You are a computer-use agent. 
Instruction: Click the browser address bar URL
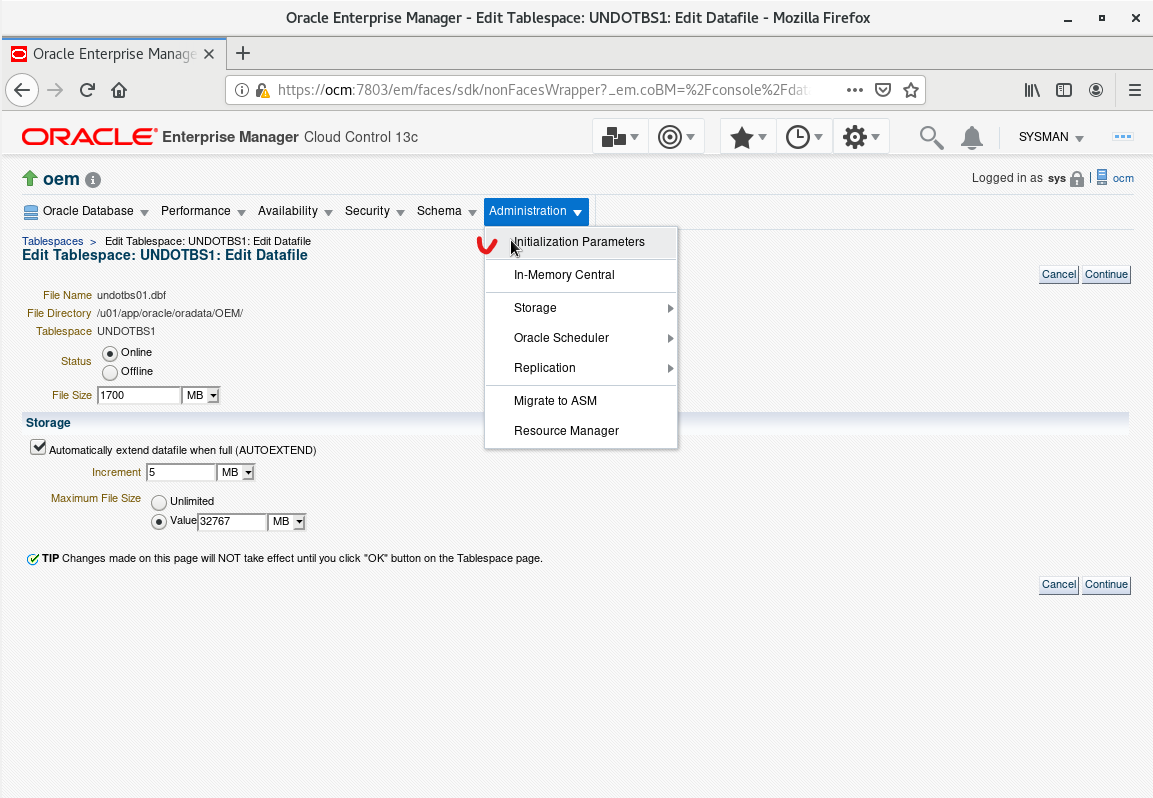(544, 90)
